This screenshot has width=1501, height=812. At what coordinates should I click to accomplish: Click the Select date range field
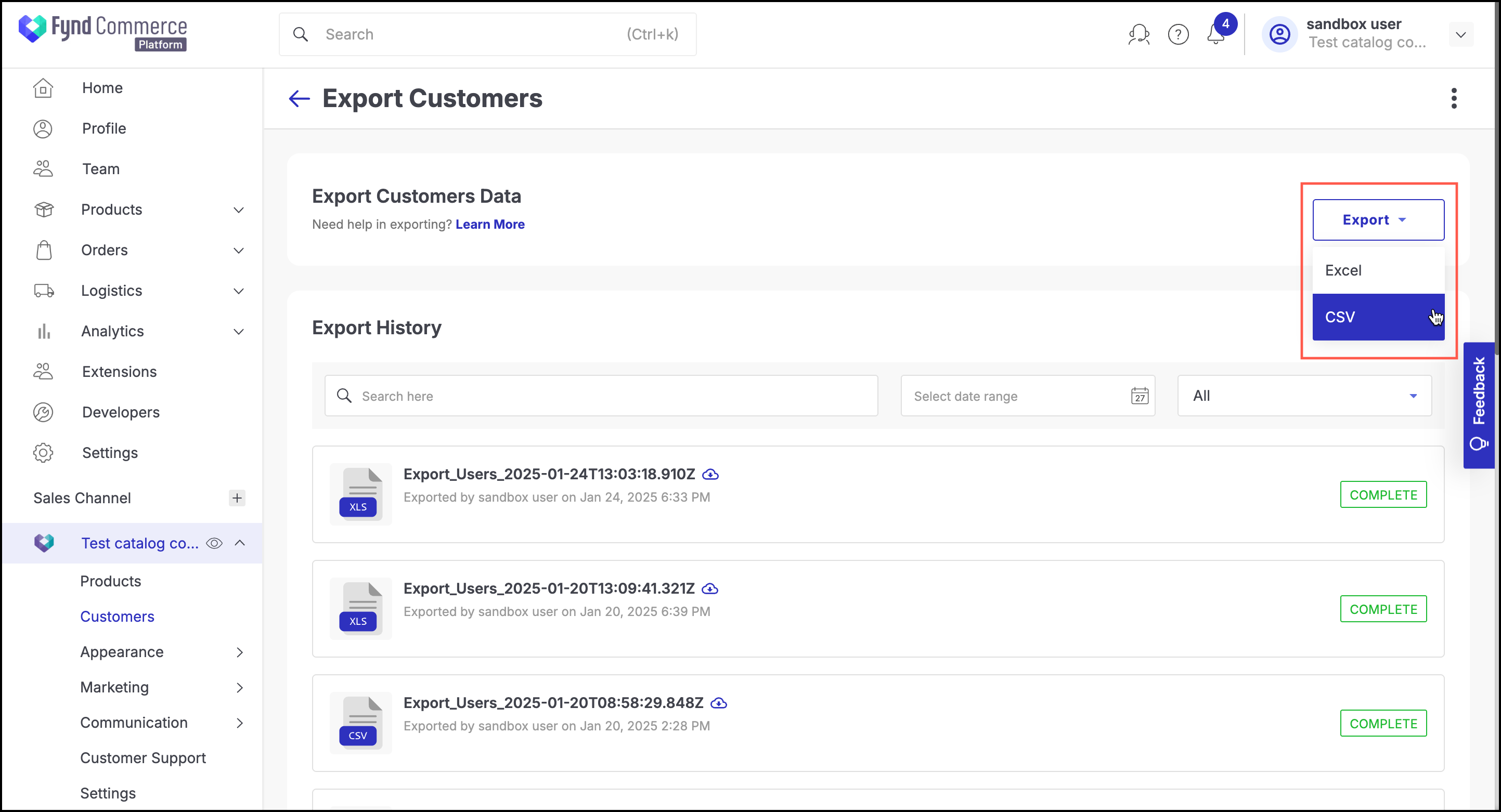point(1028,396)
